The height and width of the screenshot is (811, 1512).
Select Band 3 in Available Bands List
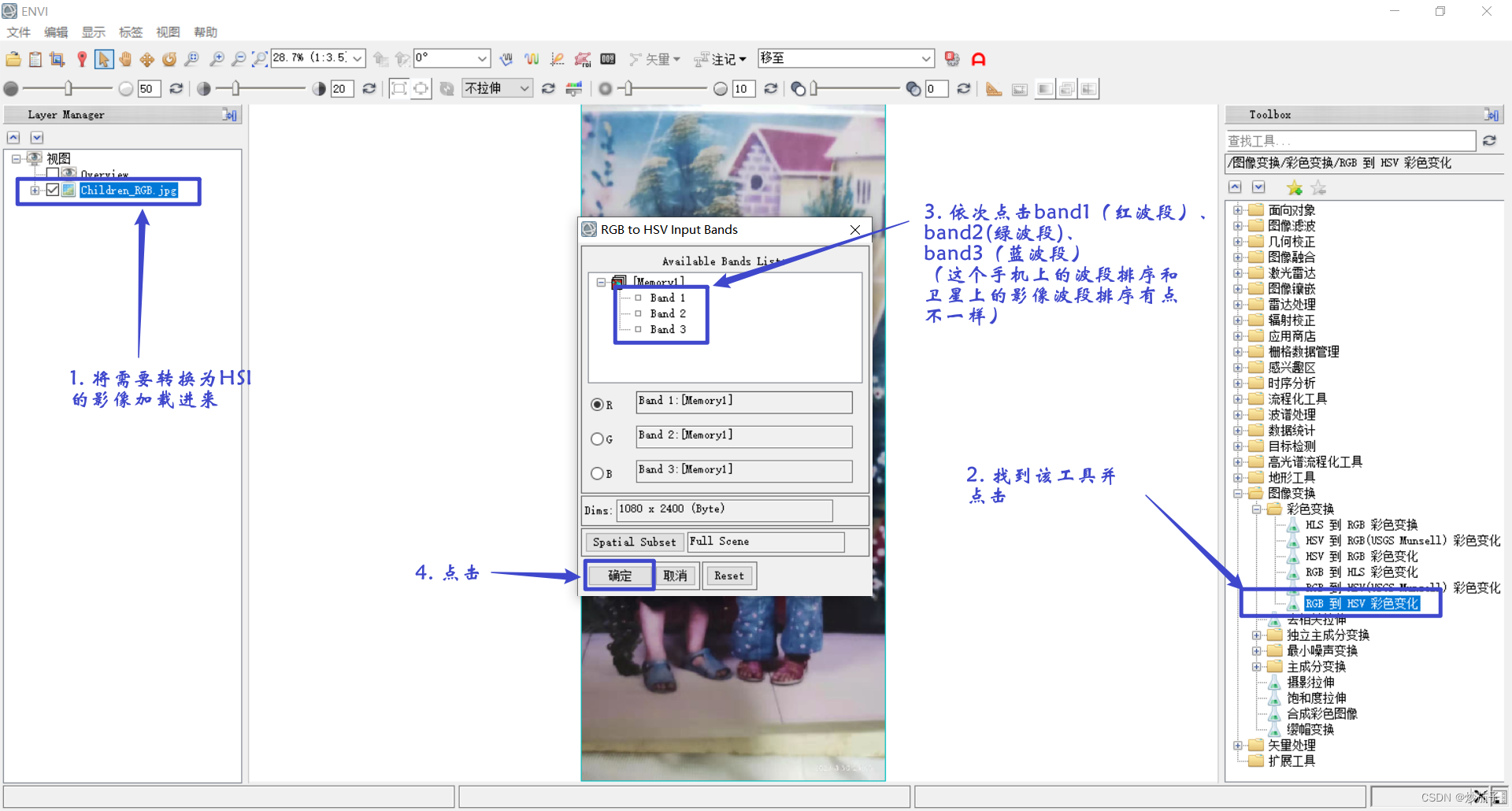click(668, 330)
